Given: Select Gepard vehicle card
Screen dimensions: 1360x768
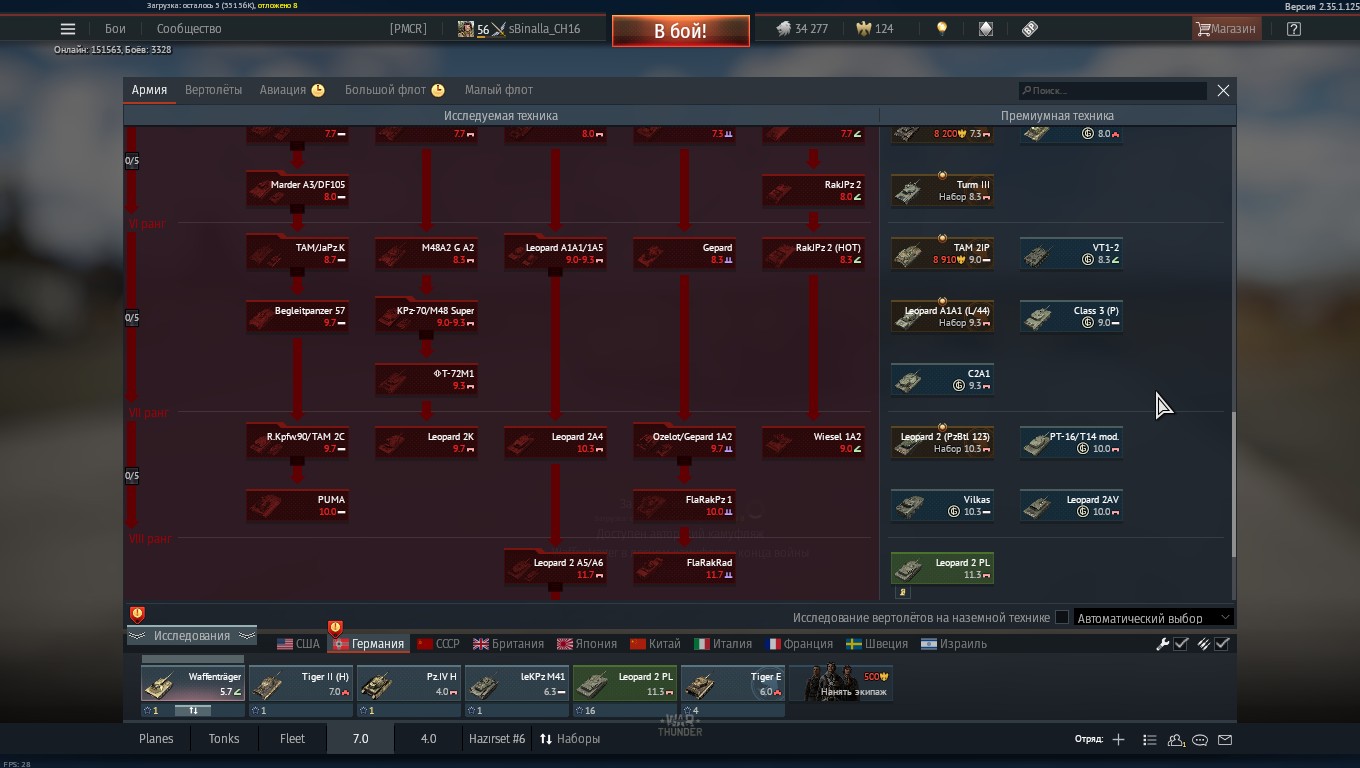Looking at the screenshot, I should (684, 253).
